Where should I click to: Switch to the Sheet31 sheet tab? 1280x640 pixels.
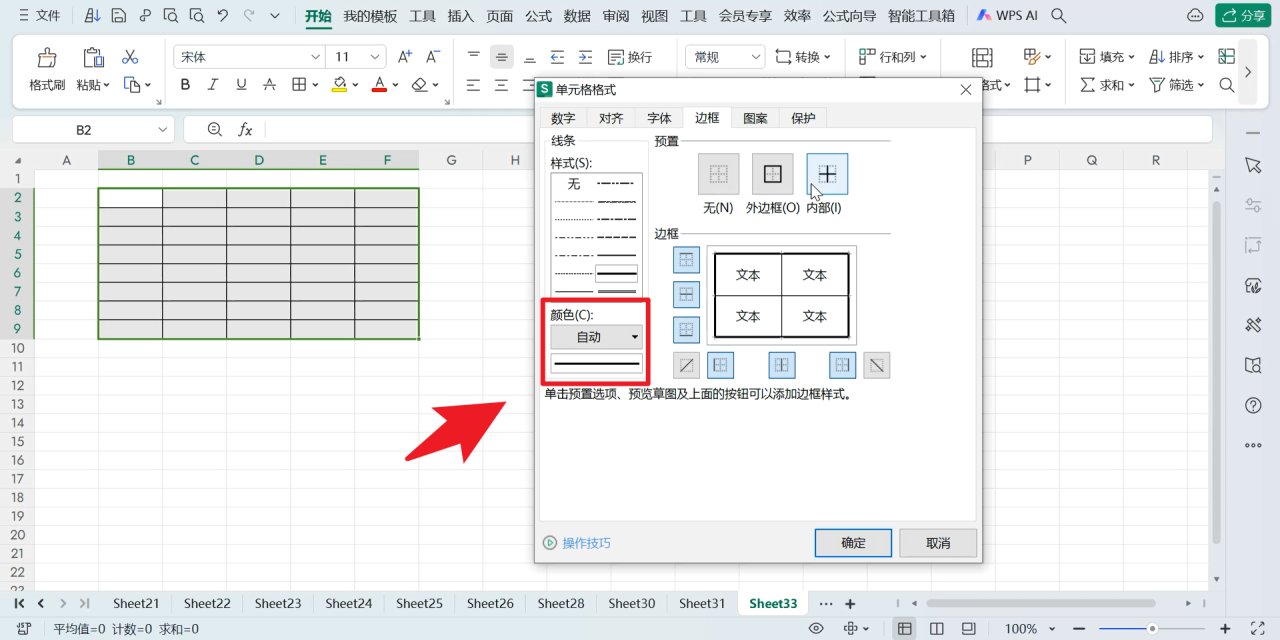702,603
